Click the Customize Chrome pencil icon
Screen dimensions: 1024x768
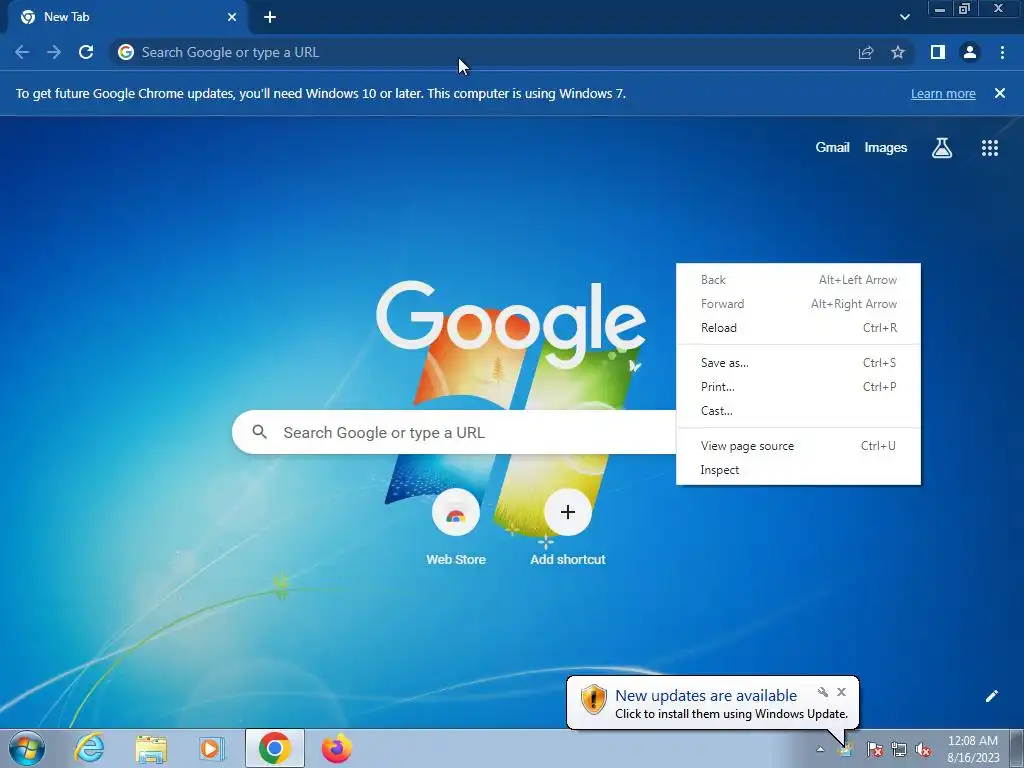point(991,696)
